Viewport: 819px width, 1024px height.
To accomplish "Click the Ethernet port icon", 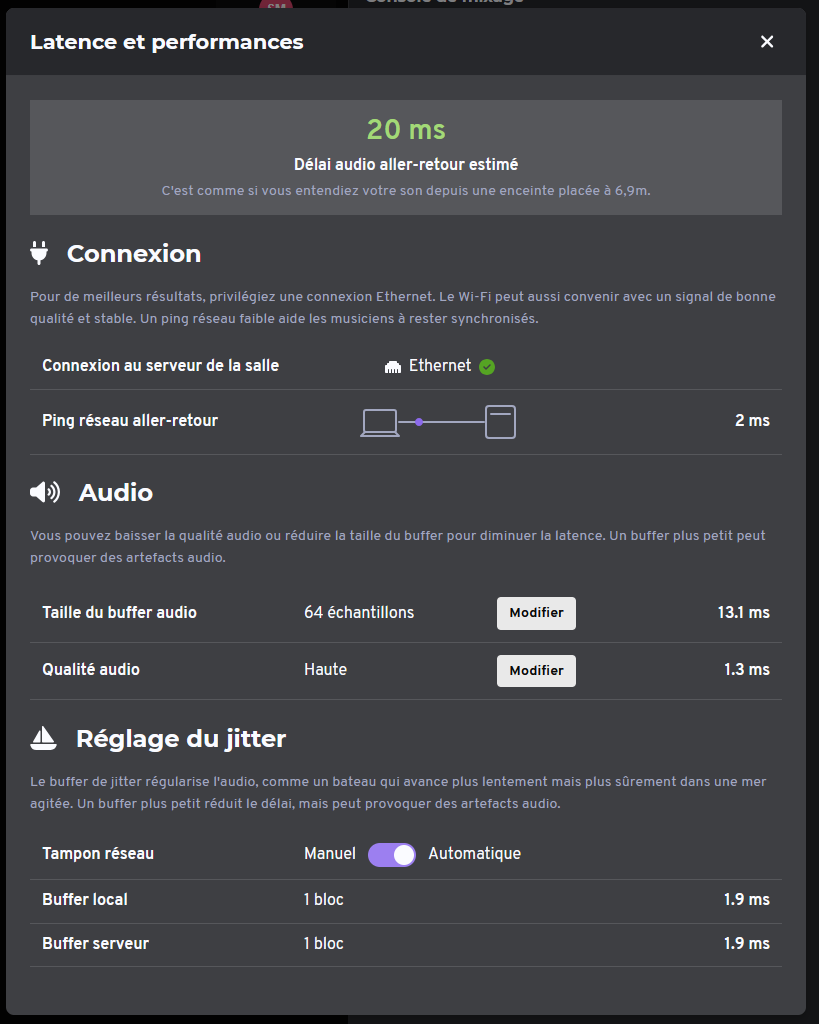I will point(393,367).
